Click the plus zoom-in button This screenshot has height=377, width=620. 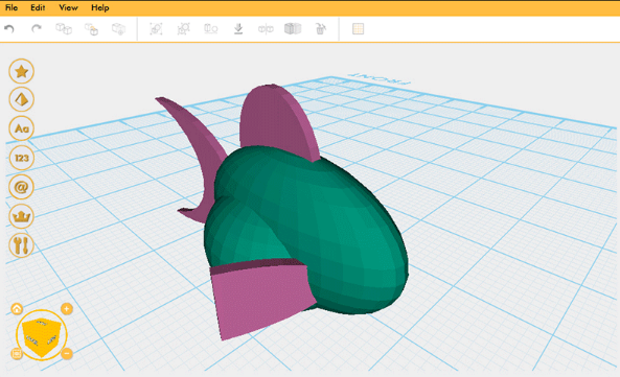pyautogui.click(x=66, y=309)
